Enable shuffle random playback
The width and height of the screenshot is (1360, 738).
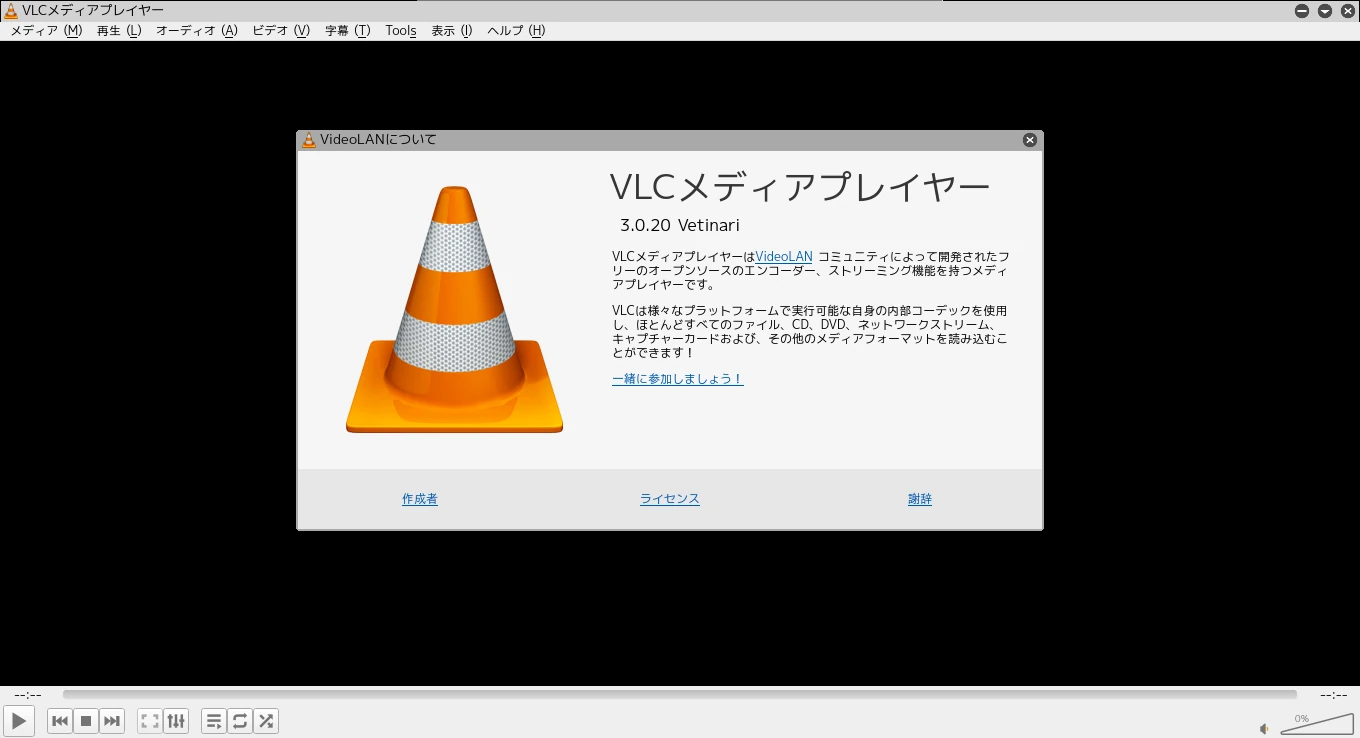266,720
